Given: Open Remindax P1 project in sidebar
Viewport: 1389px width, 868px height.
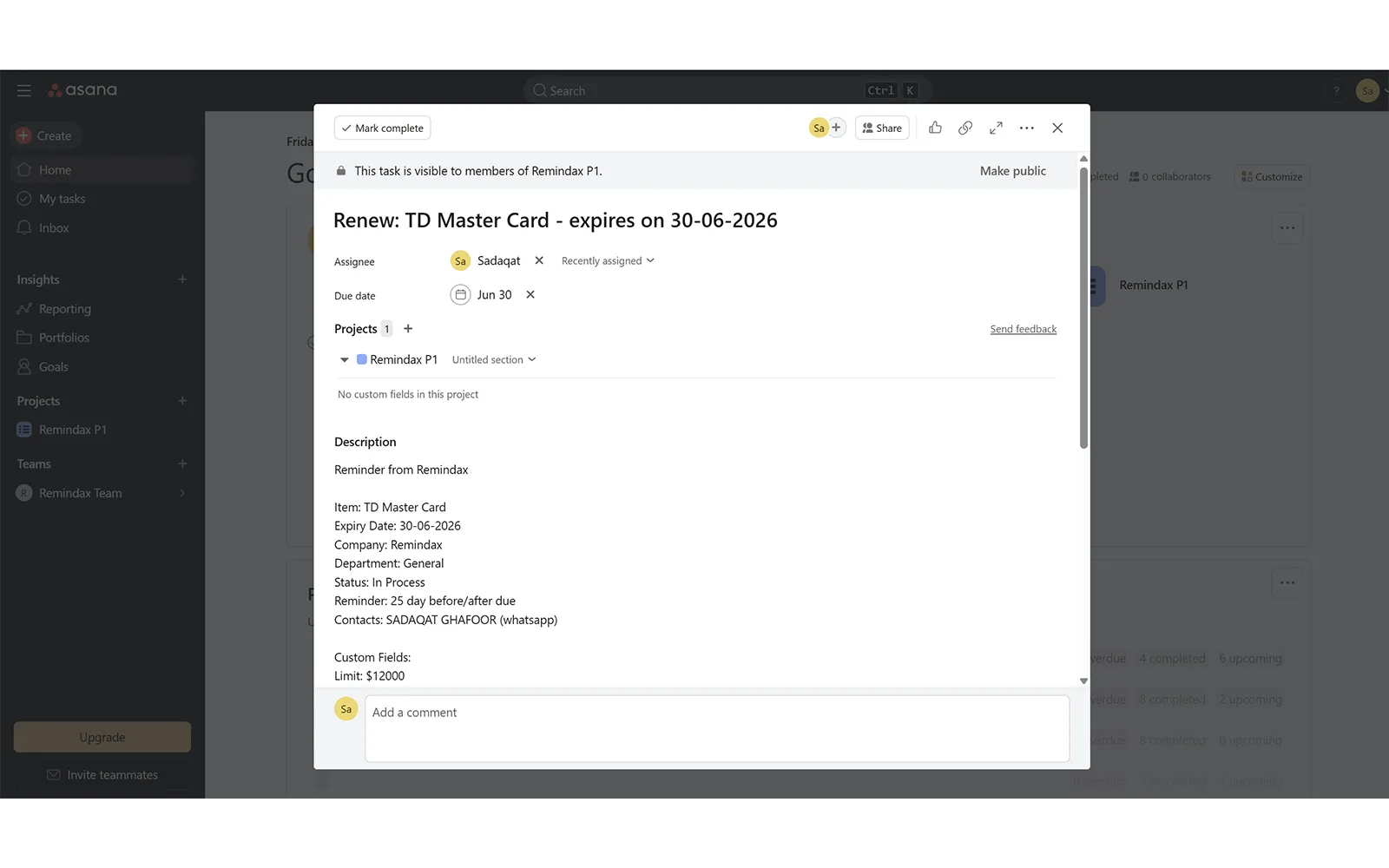Looking at the screenshot, I should 102,430.
